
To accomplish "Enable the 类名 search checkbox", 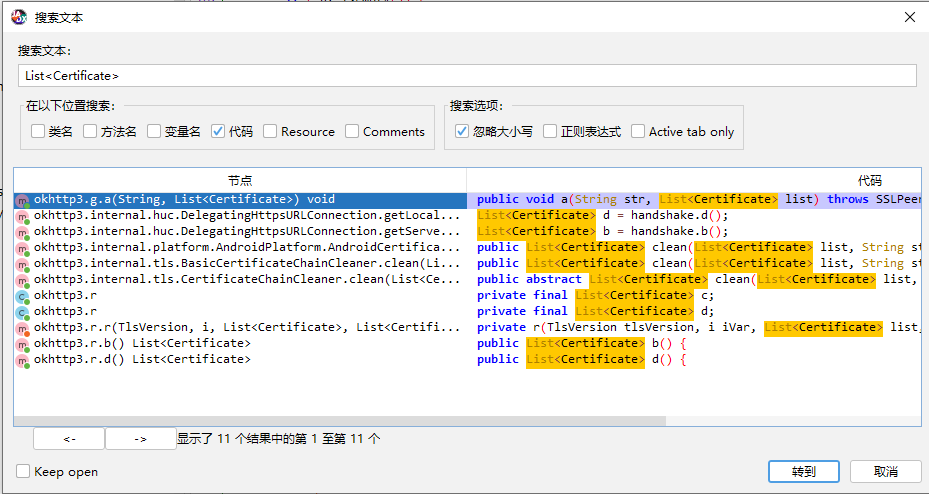I will [x=38, y=131].
